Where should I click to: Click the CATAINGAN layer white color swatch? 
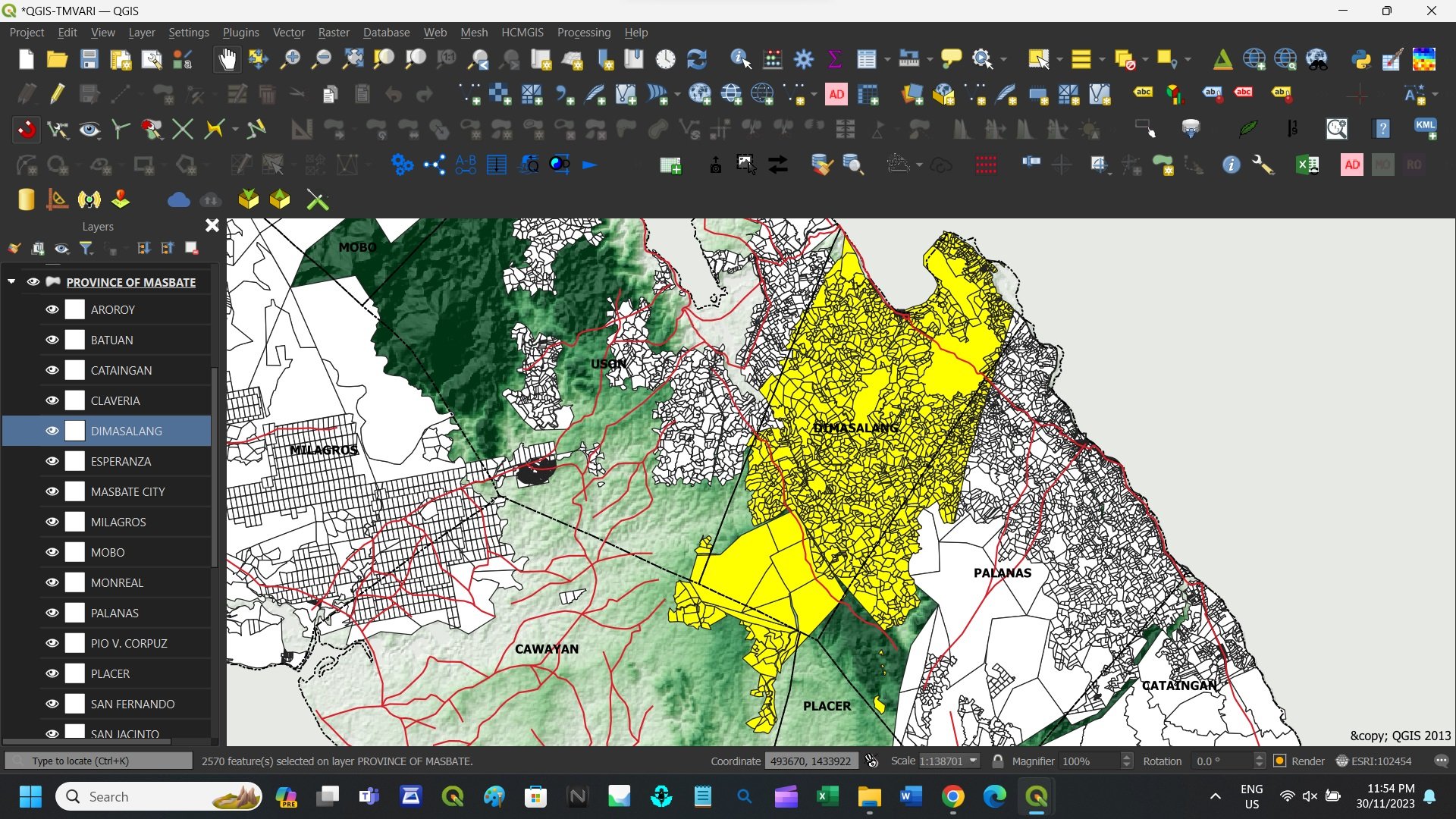[75, 370]
